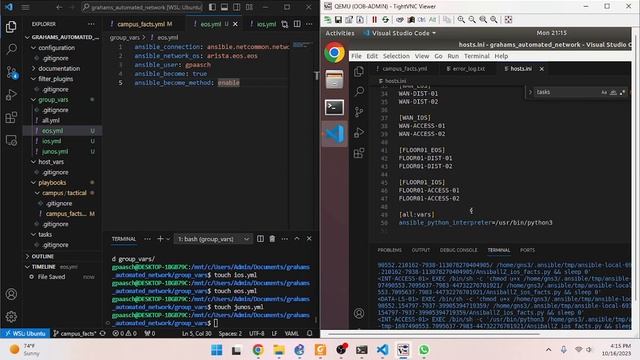Click YAML language mode in status bar
The width and height of the screenshot is (640, 360).
coord(291,333)
